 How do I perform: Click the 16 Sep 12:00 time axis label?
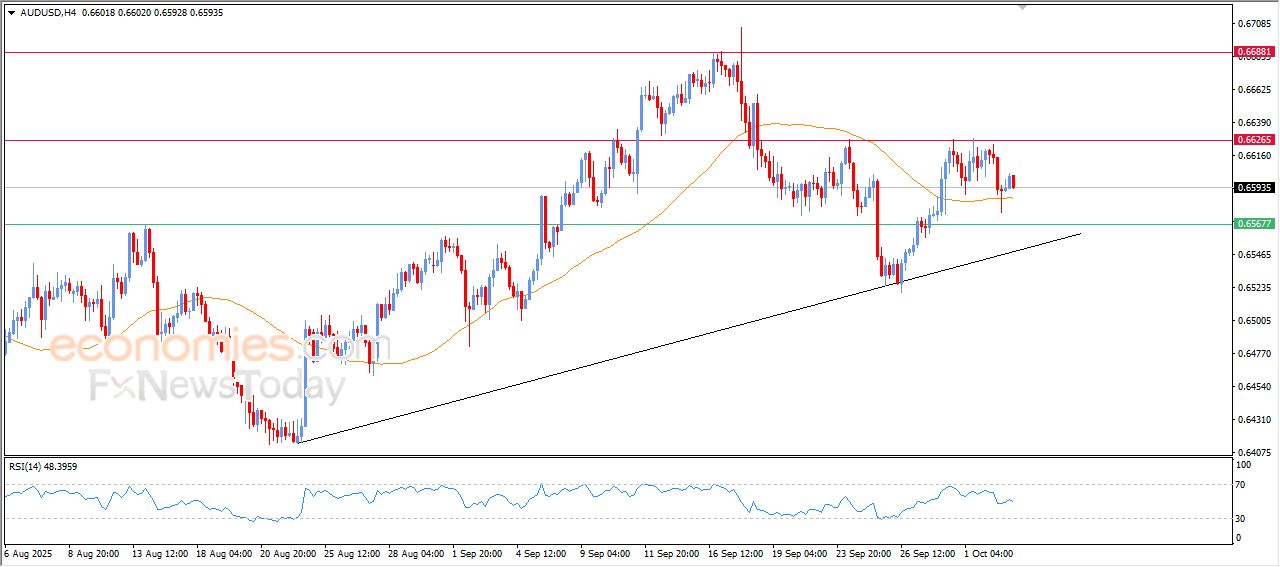[x=737, y=552]
